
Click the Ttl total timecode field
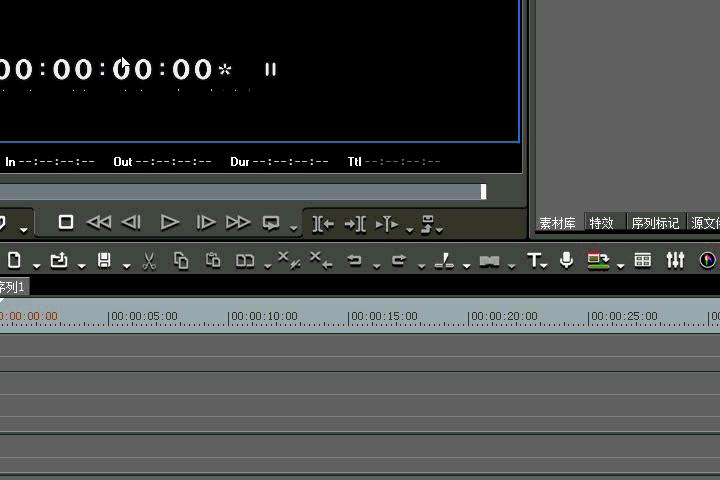point(403,162)
